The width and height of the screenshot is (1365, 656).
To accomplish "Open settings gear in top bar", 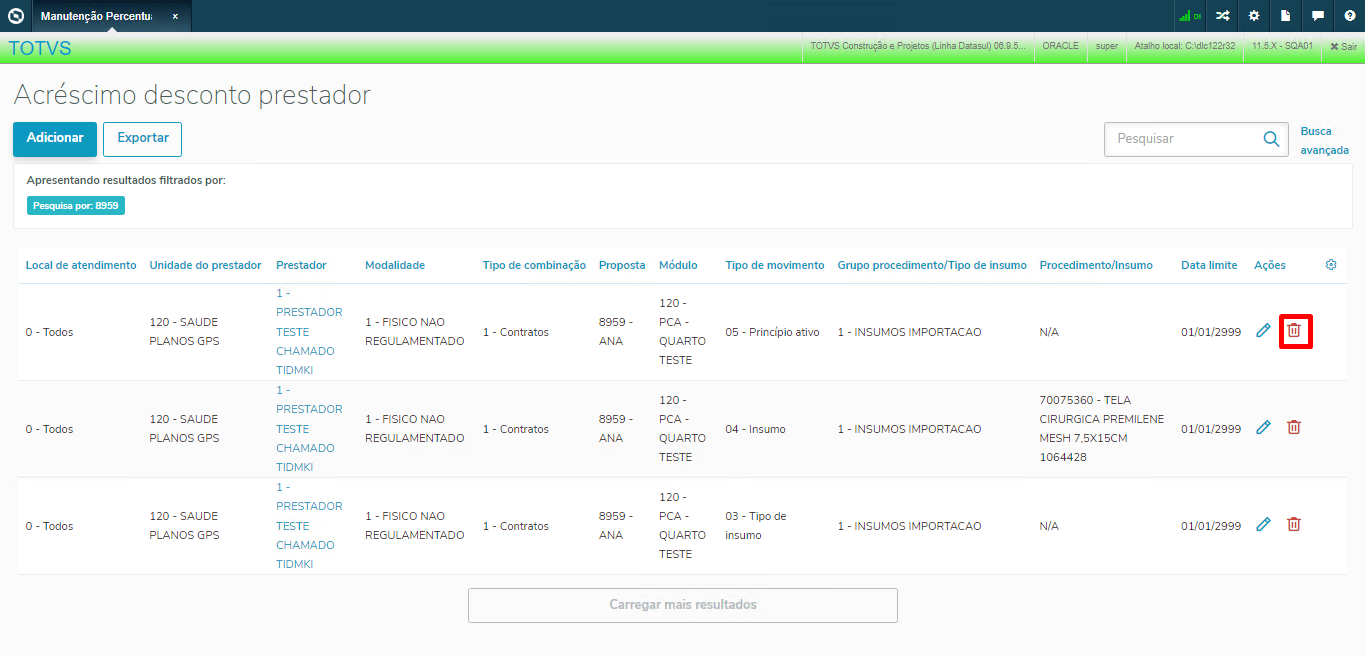I will (x=1254, y=16).
